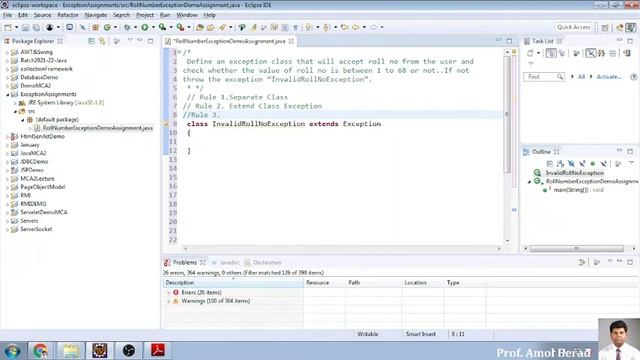Image resolution: width=640 pixels, height=360 pixels.
Task: Click the Debug bug toolbar icon
Action: 127,27
